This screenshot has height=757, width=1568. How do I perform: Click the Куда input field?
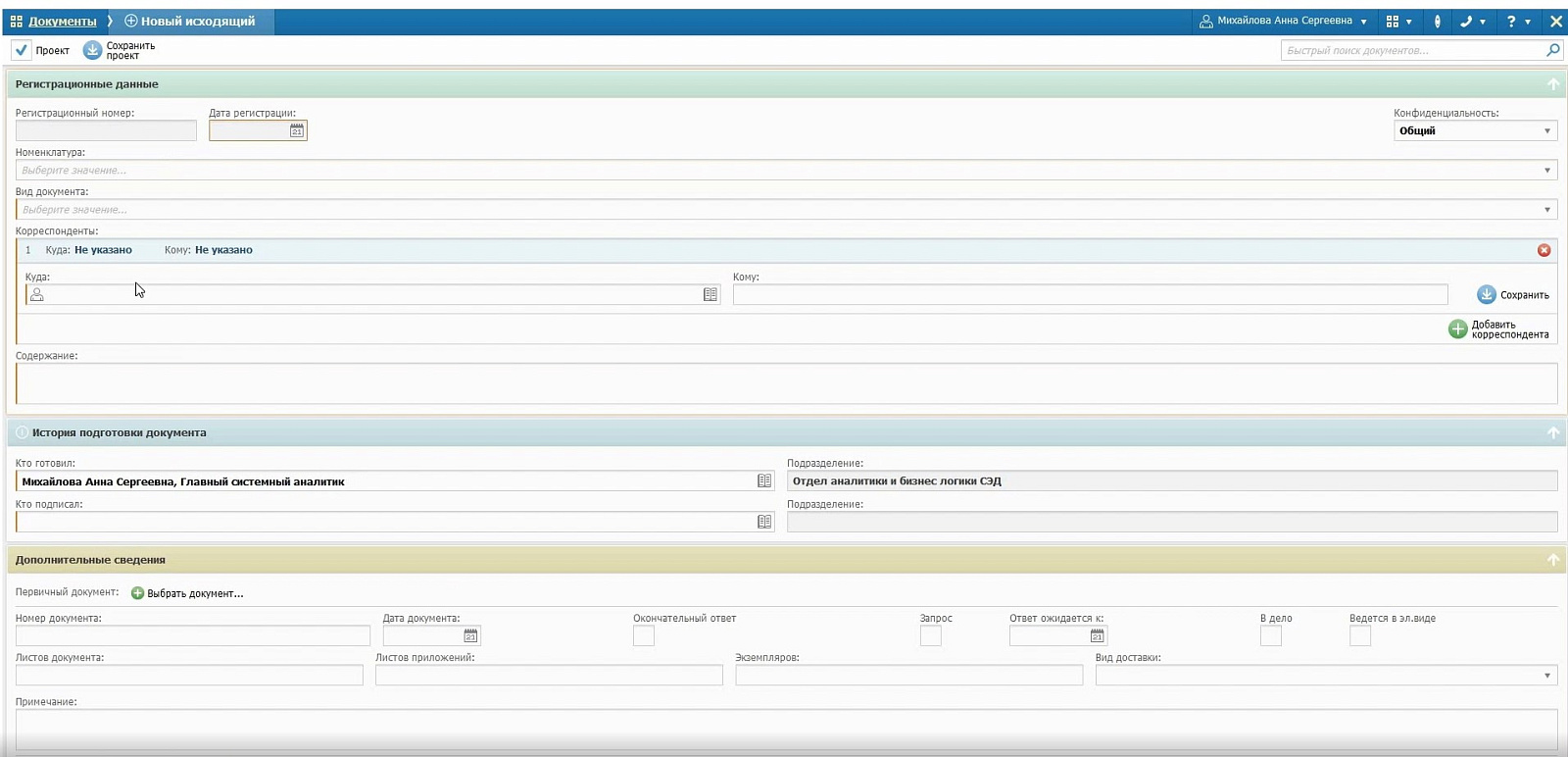click(x=372, y=294)
